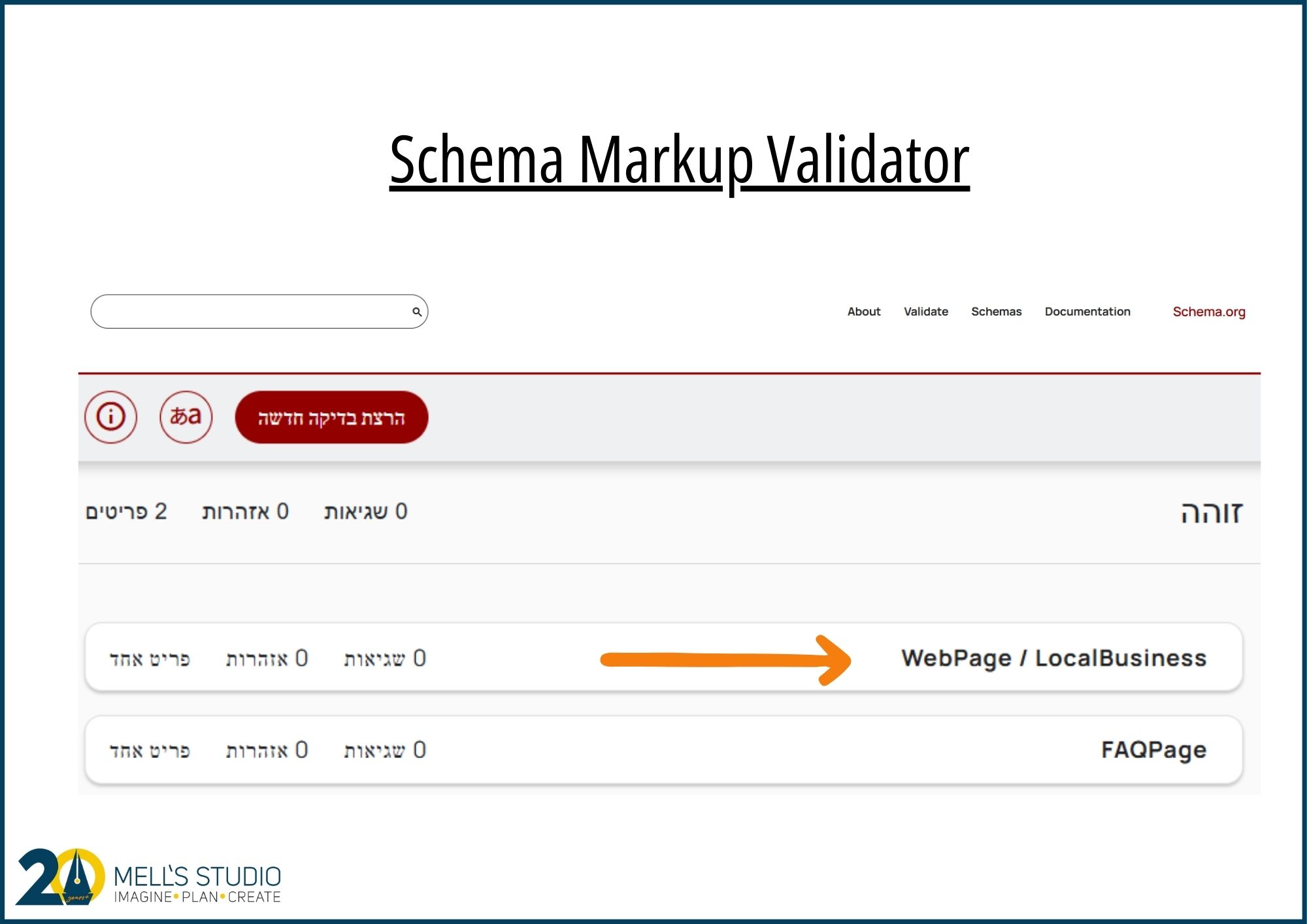The width and height of the screenshot is (1307, 924).
Task: Select the Schemas navigation item
Action: [x=997, y=312]
